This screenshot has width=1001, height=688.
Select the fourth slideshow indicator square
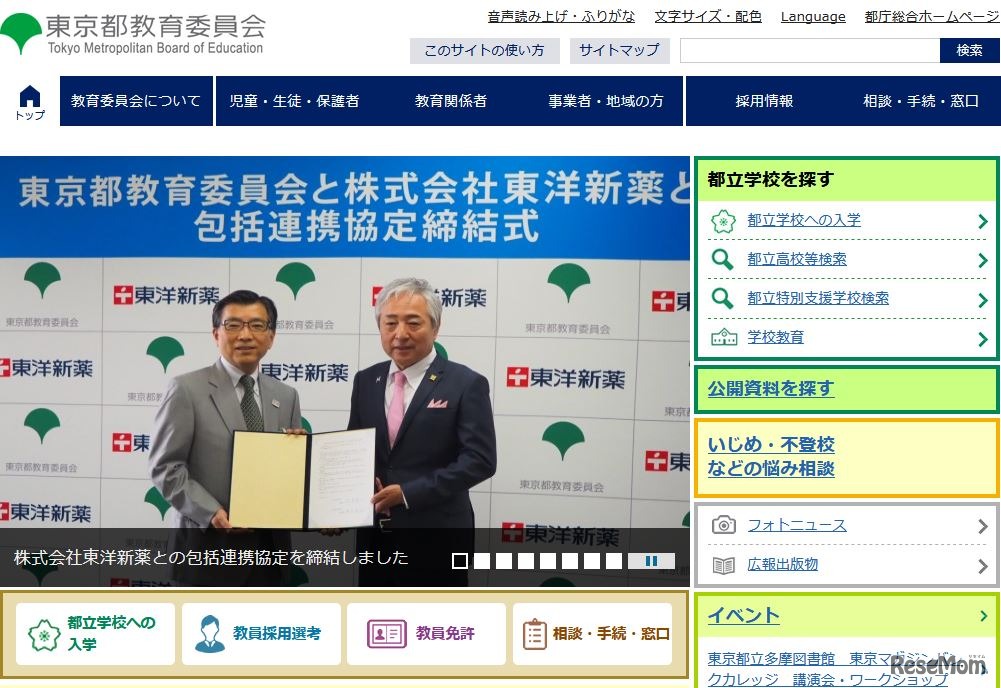coord(526,561)
